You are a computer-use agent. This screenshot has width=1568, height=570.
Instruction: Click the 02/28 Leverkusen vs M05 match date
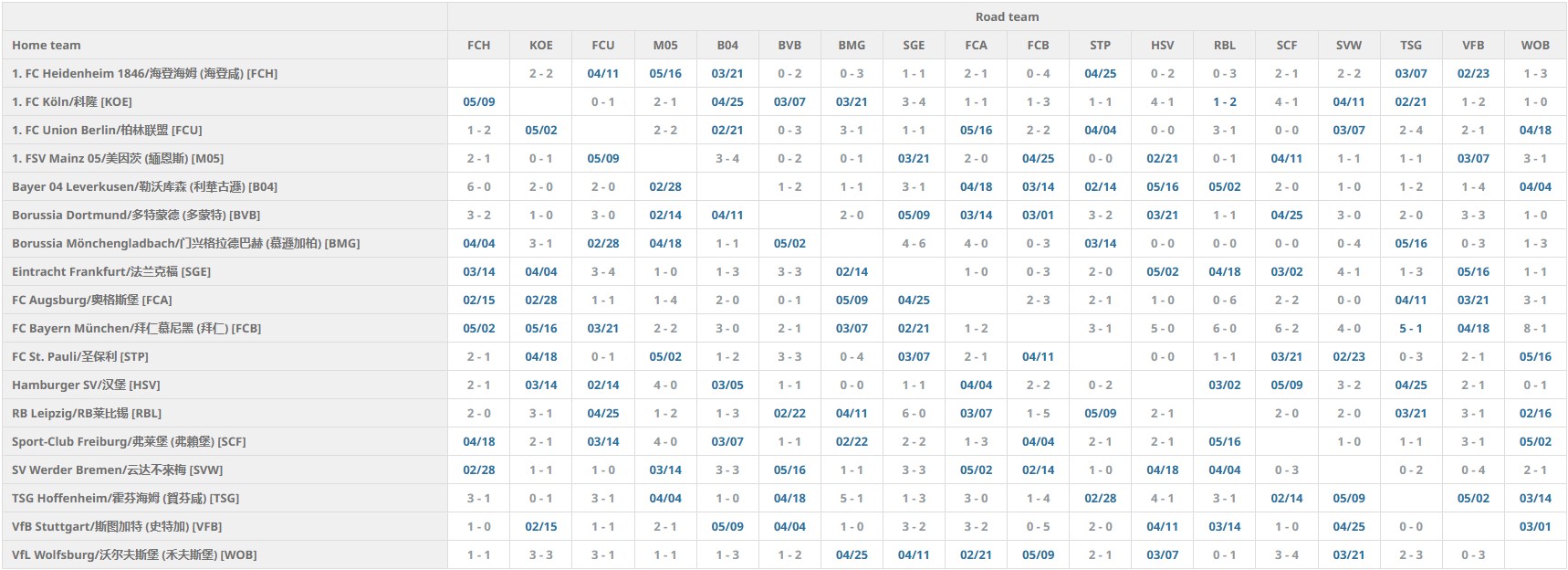[x=664, y=186]
